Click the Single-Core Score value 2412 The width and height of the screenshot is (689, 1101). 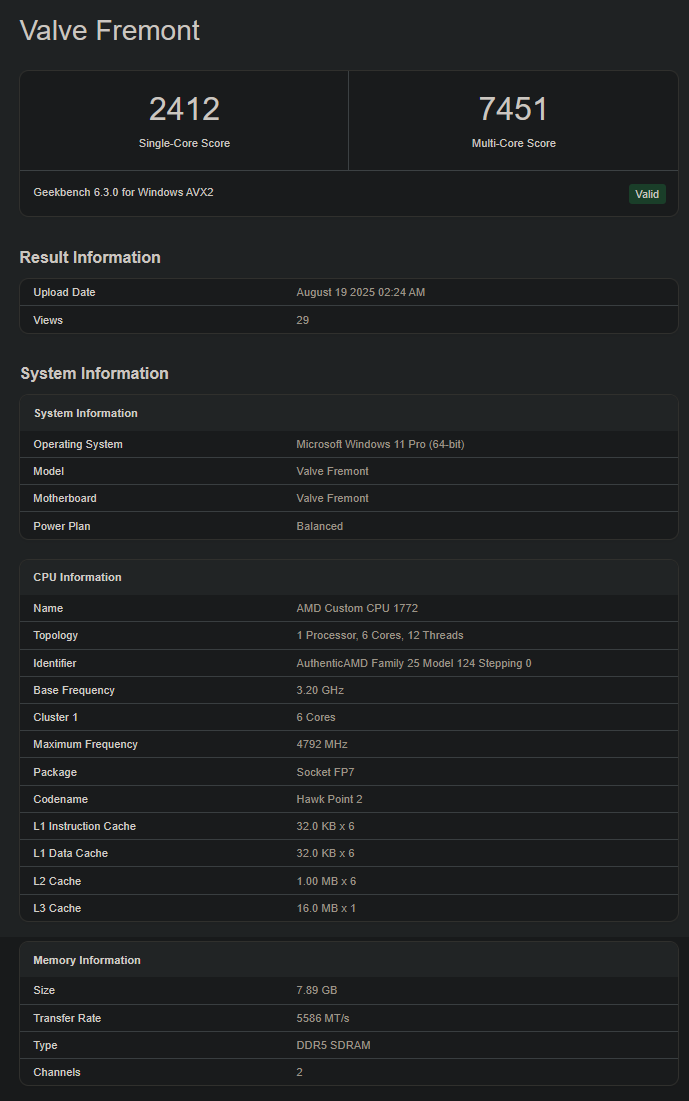[184, 109]
